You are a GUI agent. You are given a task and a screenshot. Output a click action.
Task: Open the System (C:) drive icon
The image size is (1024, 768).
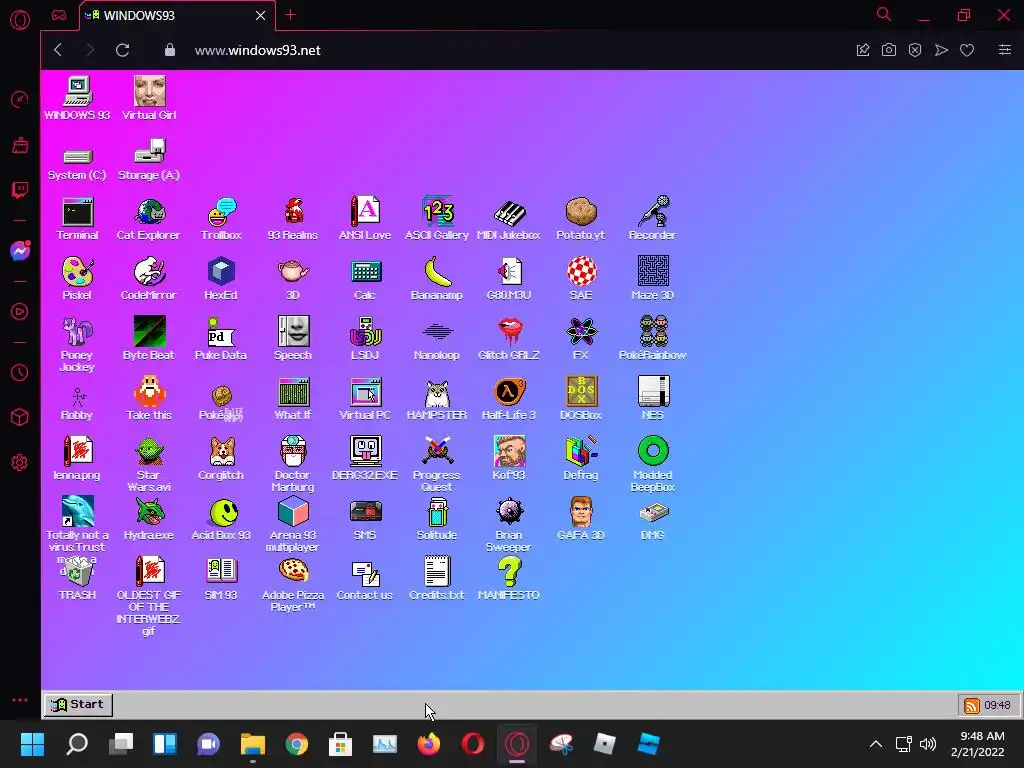click(x=77, y=164)
